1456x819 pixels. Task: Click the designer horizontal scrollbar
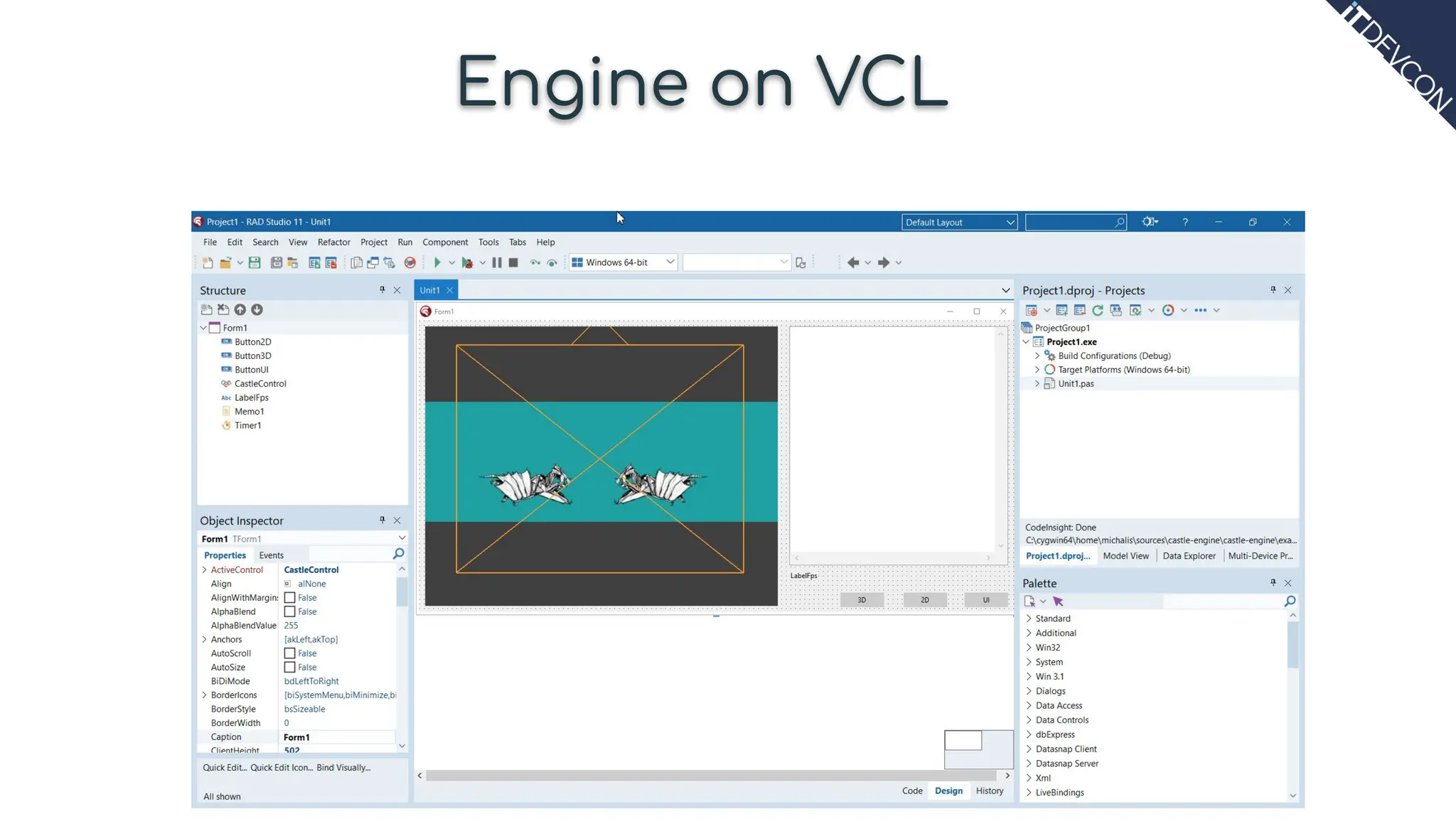click(x=713, y=776)
